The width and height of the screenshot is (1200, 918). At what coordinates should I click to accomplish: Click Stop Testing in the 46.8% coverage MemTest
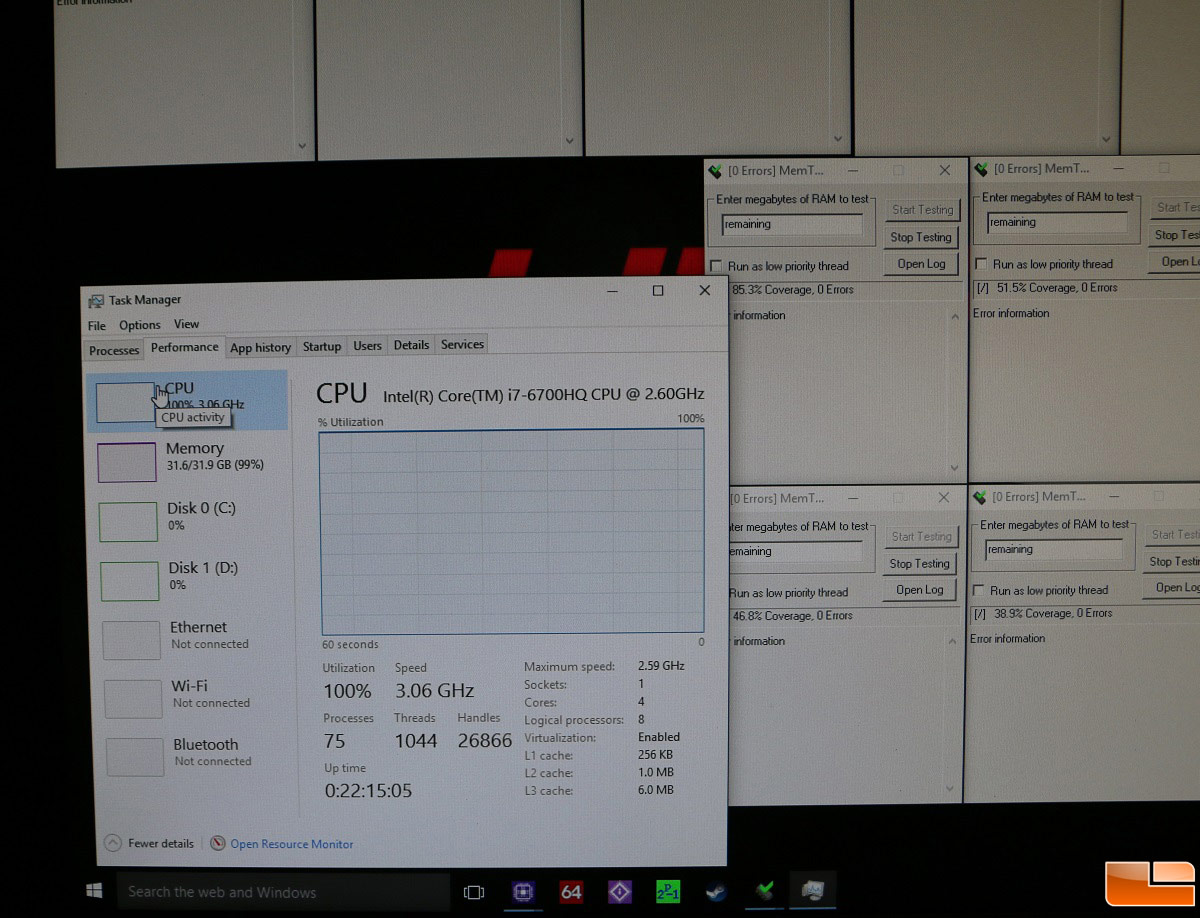(x=920, y=563)
